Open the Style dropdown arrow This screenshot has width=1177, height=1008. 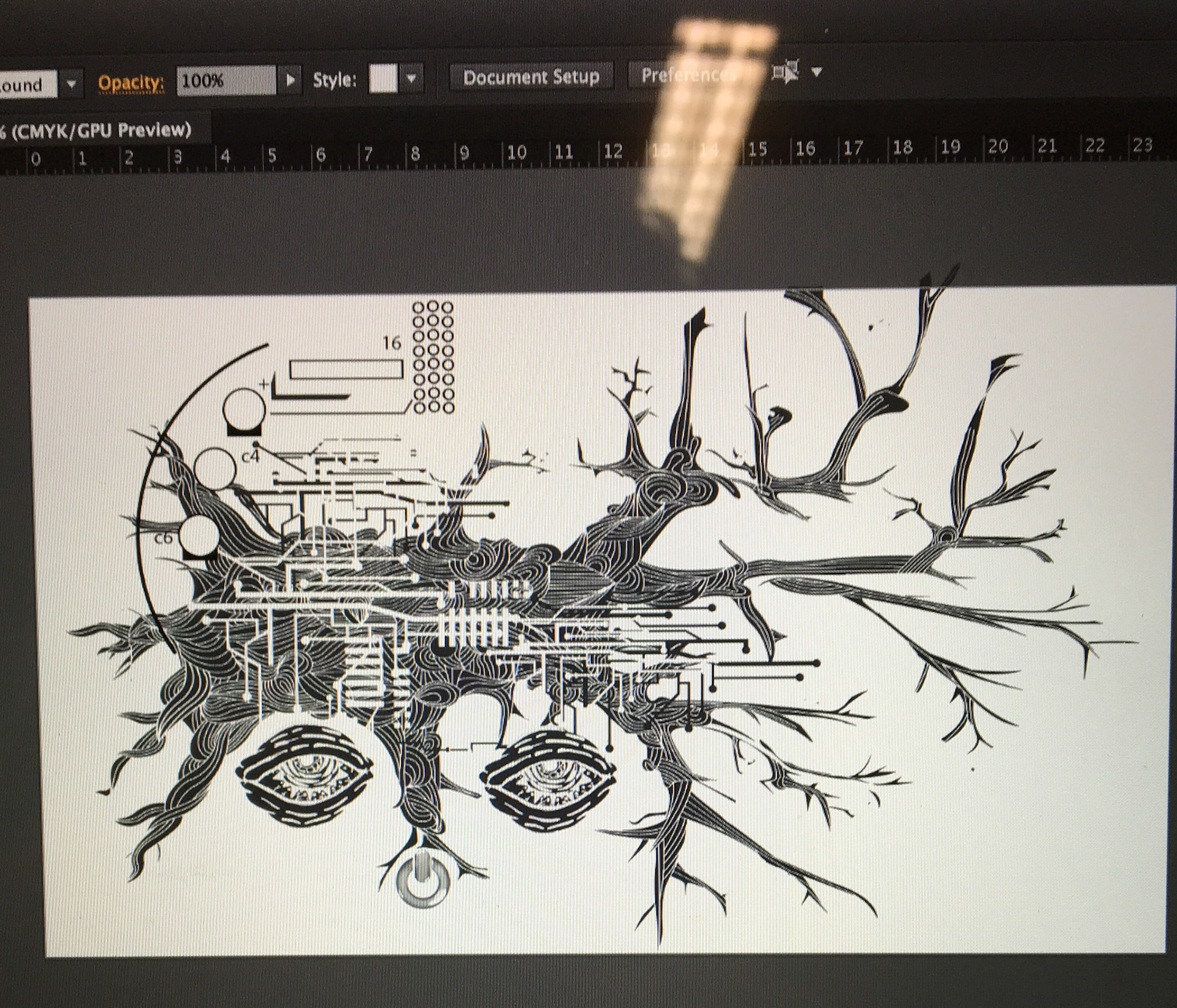411,79
